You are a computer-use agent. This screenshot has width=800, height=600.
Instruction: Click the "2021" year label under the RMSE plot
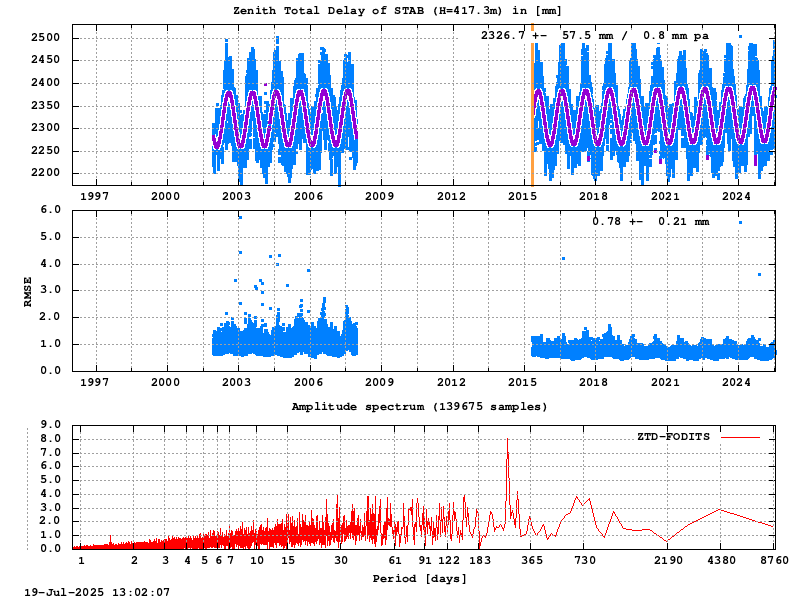tap(665, 382)
